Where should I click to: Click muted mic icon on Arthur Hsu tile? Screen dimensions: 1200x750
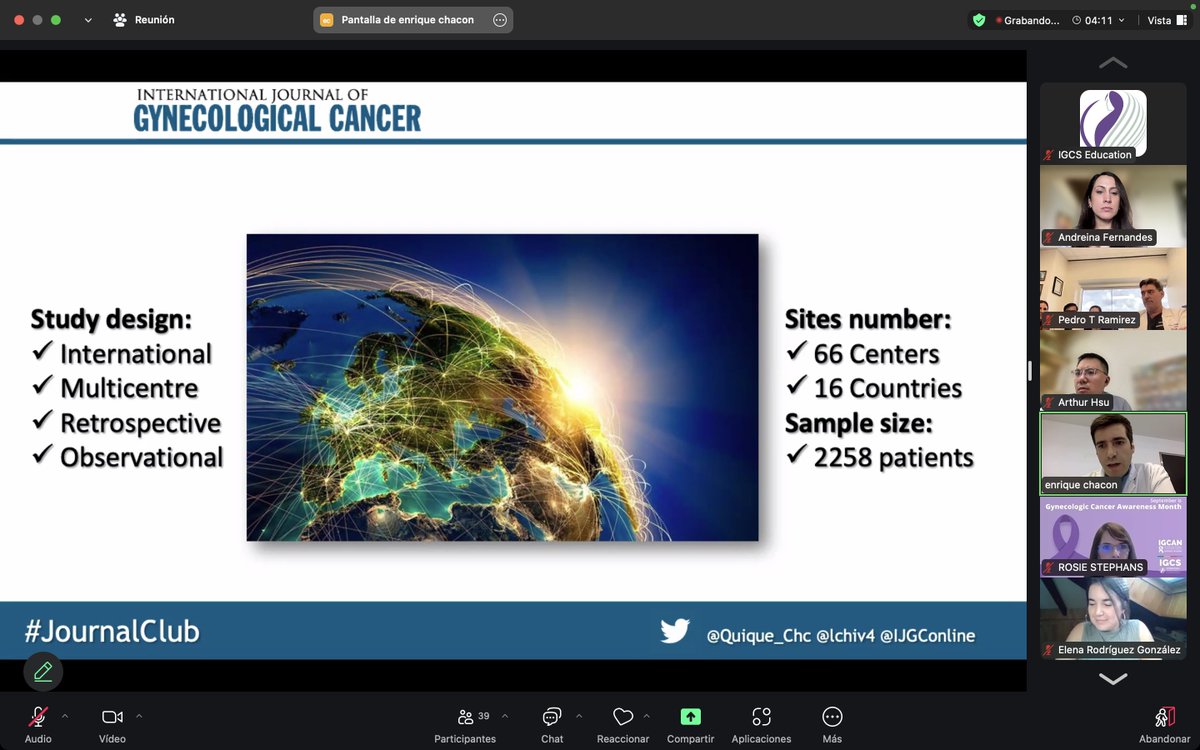pos(1049,403)
